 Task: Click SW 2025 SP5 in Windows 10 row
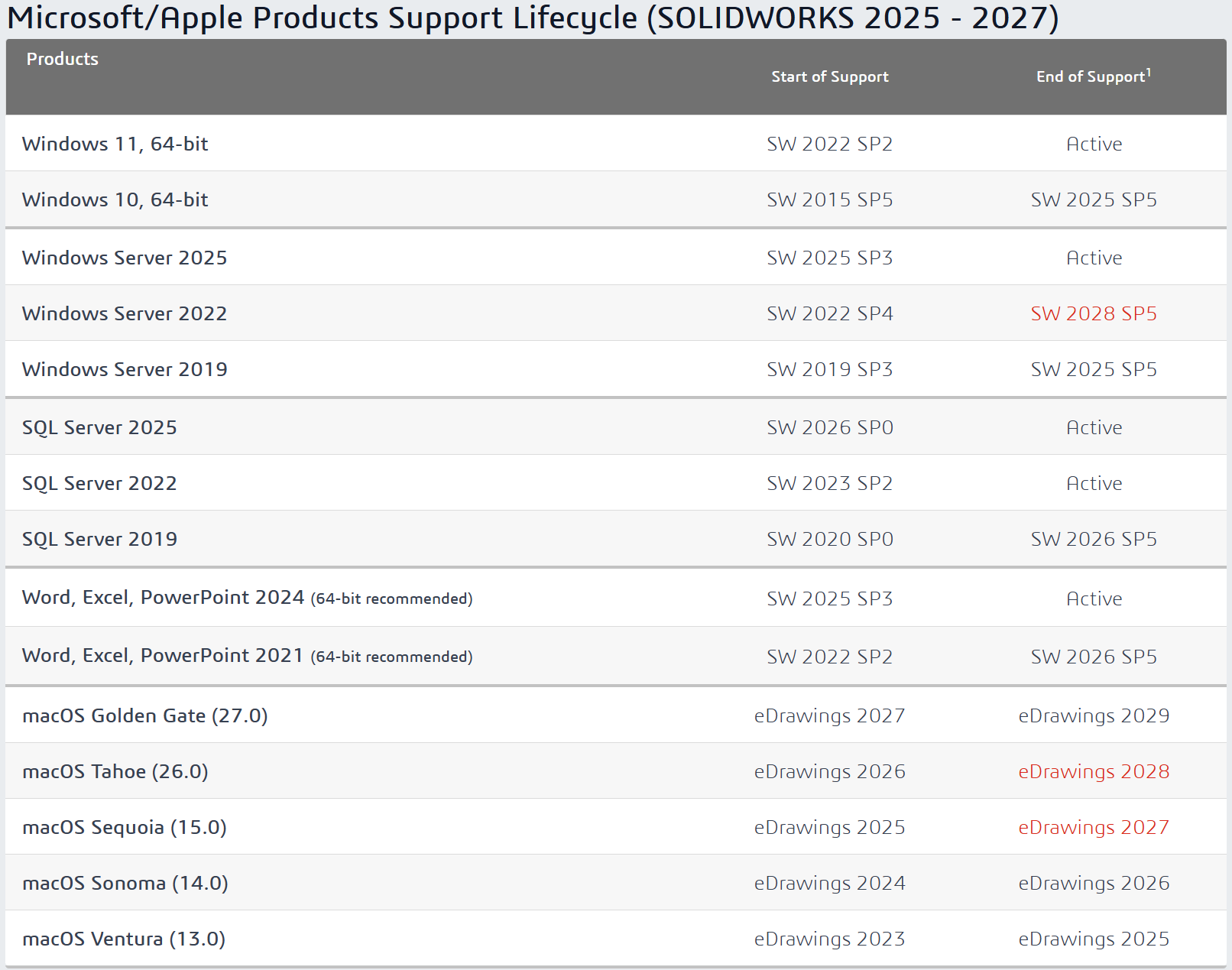1094,200
